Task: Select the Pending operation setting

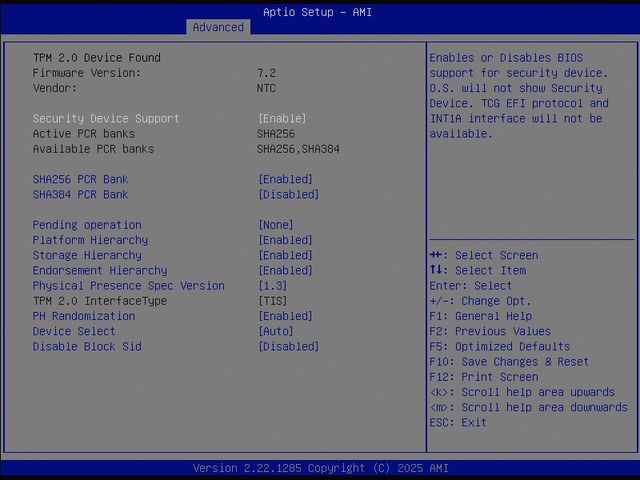Action: pyautogui.click(x=87, y=225)
